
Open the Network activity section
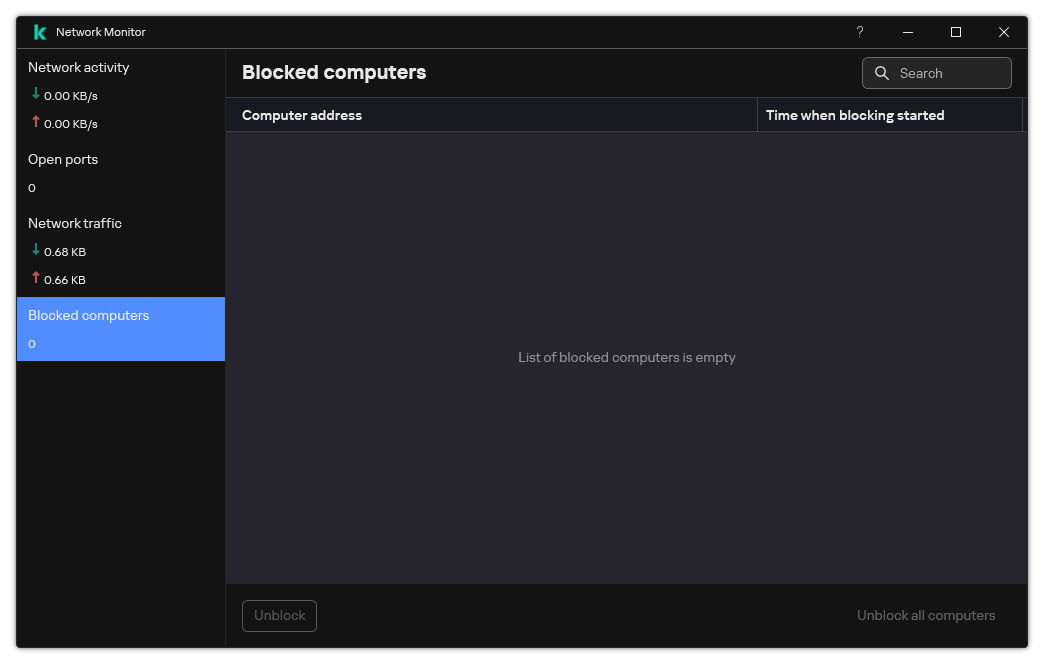pos(78,67)
